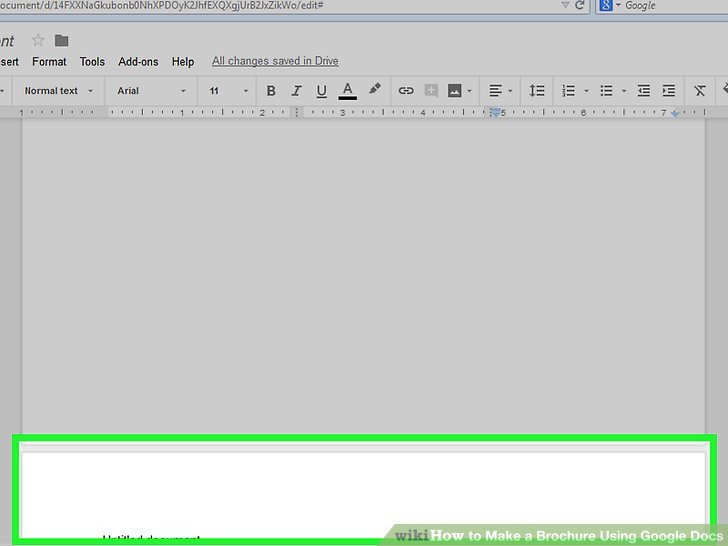Click the text alignment icon
Image resolution: width=728 pixels, height=546 pixels.
[x=495, y=91]
